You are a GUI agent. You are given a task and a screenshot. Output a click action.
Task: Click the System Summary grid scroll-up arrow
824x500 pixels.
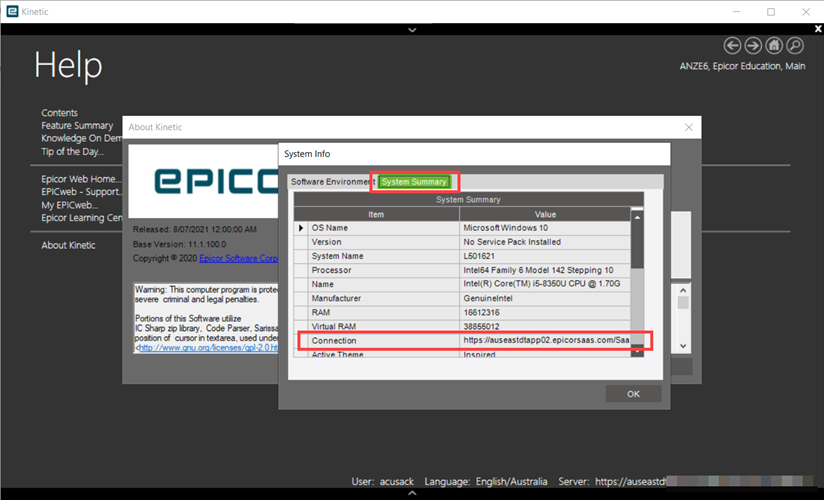pos(638,216)
